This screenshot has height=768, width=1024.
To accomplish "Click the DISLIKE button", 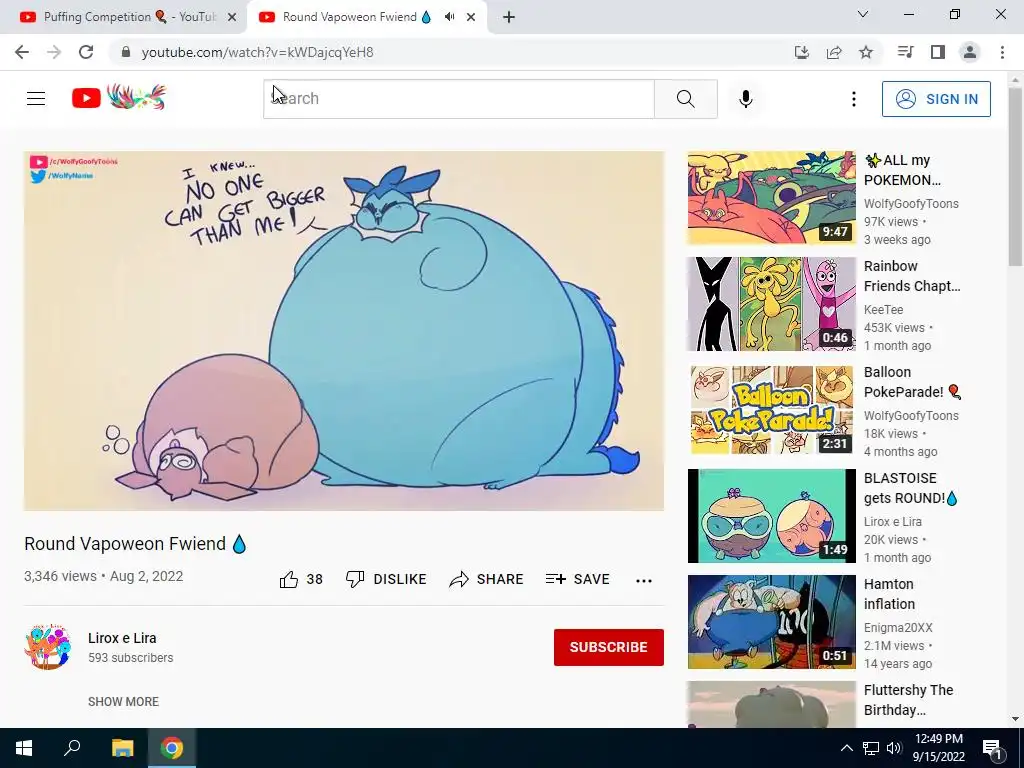I will (x=386, y=579).
